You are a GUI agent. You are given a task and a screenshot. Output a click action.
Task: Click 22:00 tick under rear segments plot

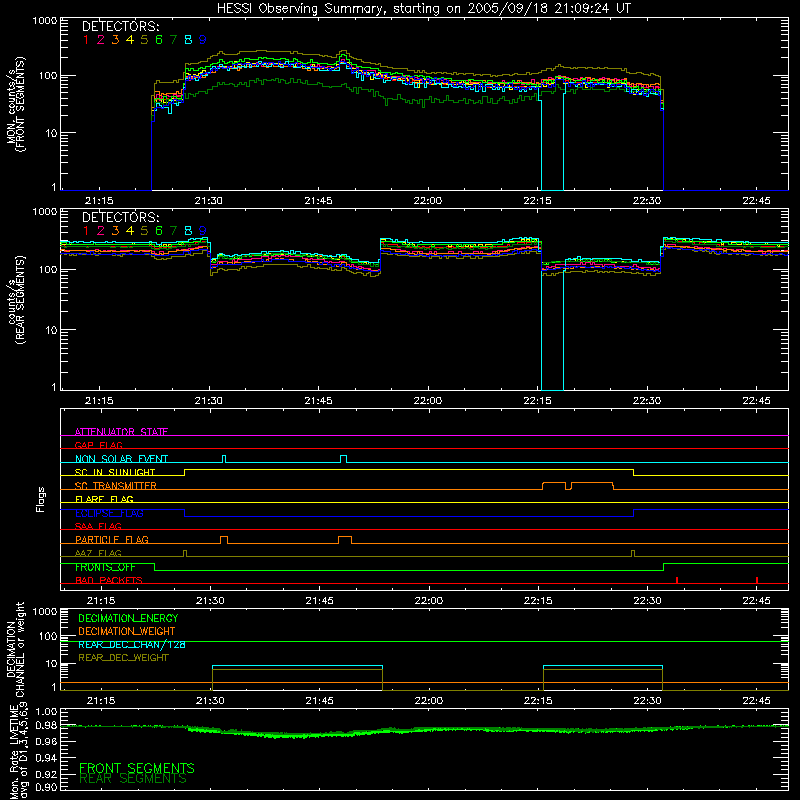tap(428, 401)
